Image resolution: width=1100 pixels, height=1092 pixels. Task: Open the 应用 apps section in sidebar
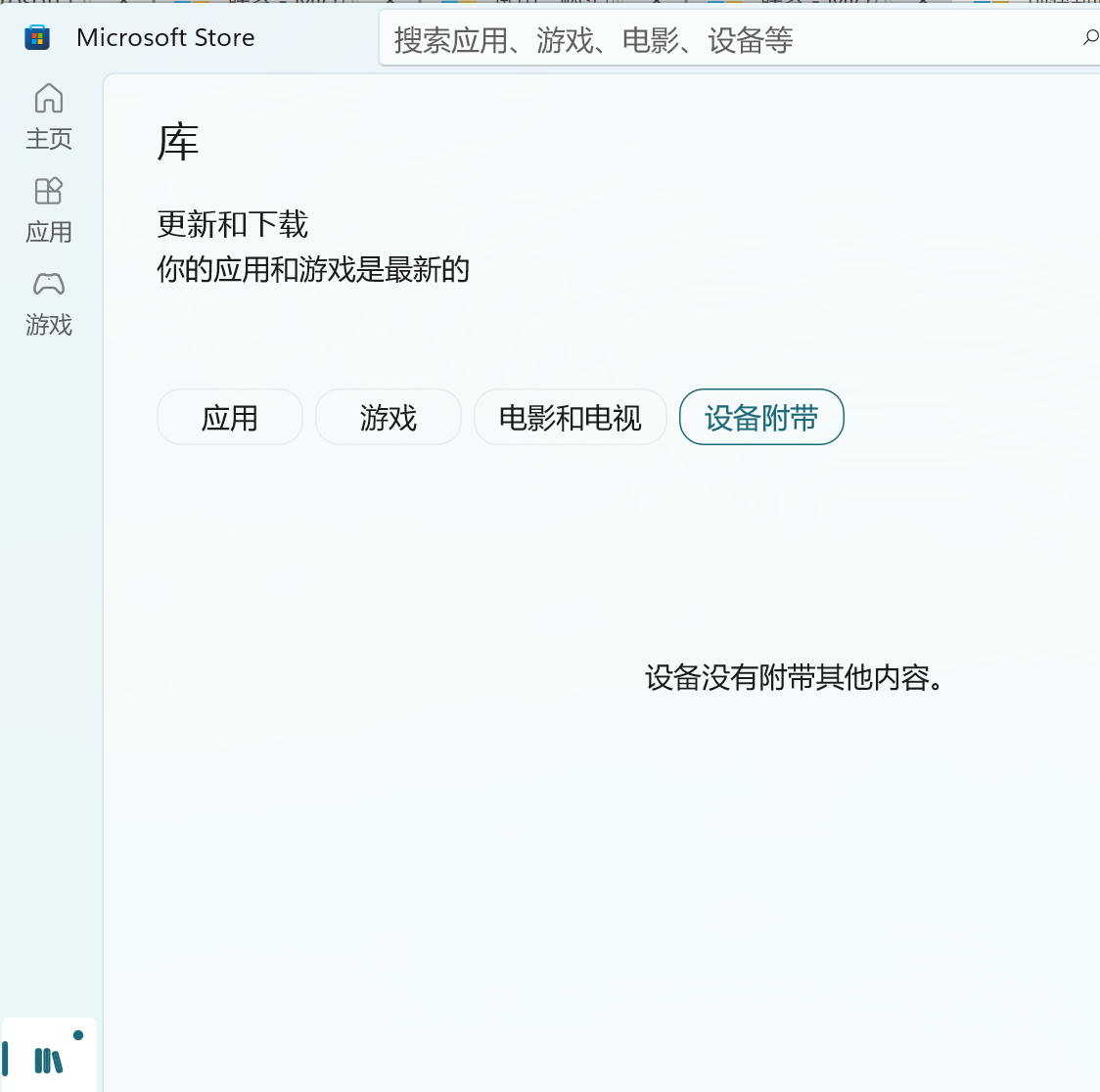point(48,209)
